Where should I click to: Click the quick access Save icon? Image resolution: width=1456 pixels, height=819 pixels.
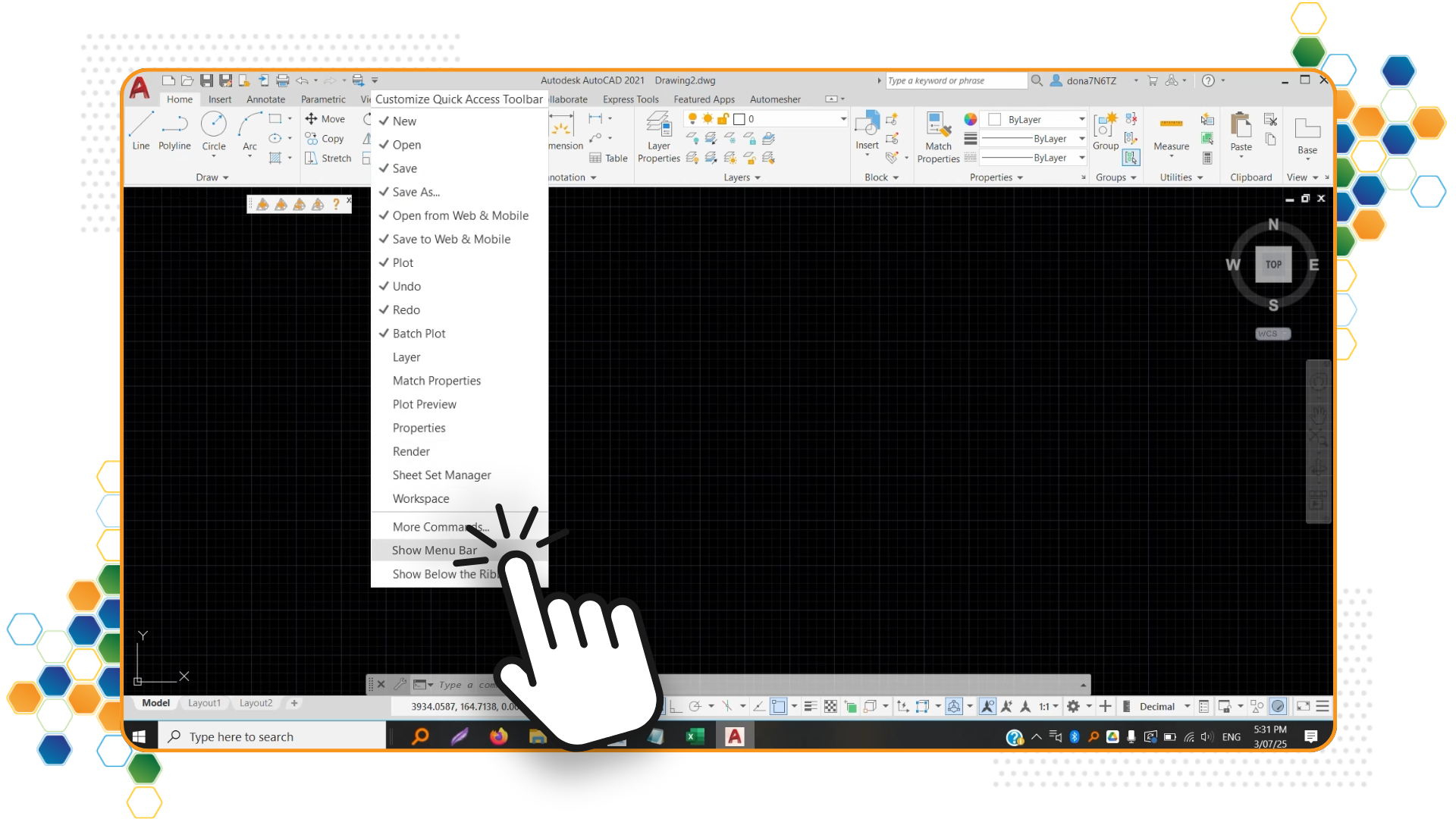pyautogui.click(x=206, y=80)
